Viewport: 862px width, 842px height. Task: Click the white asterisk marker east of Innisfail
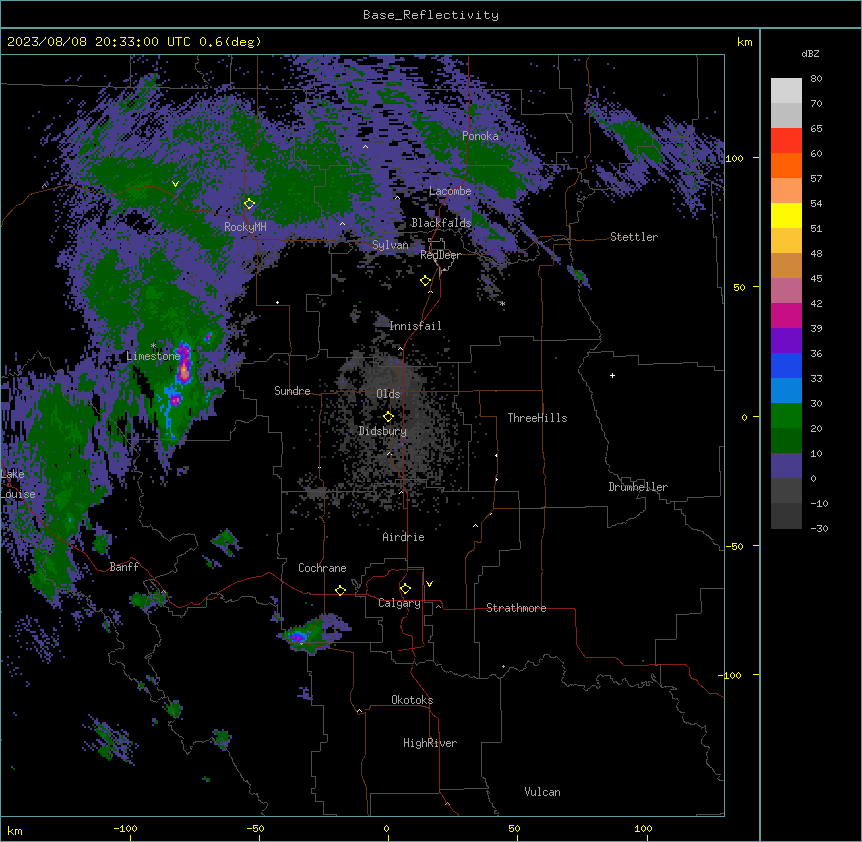502,303
